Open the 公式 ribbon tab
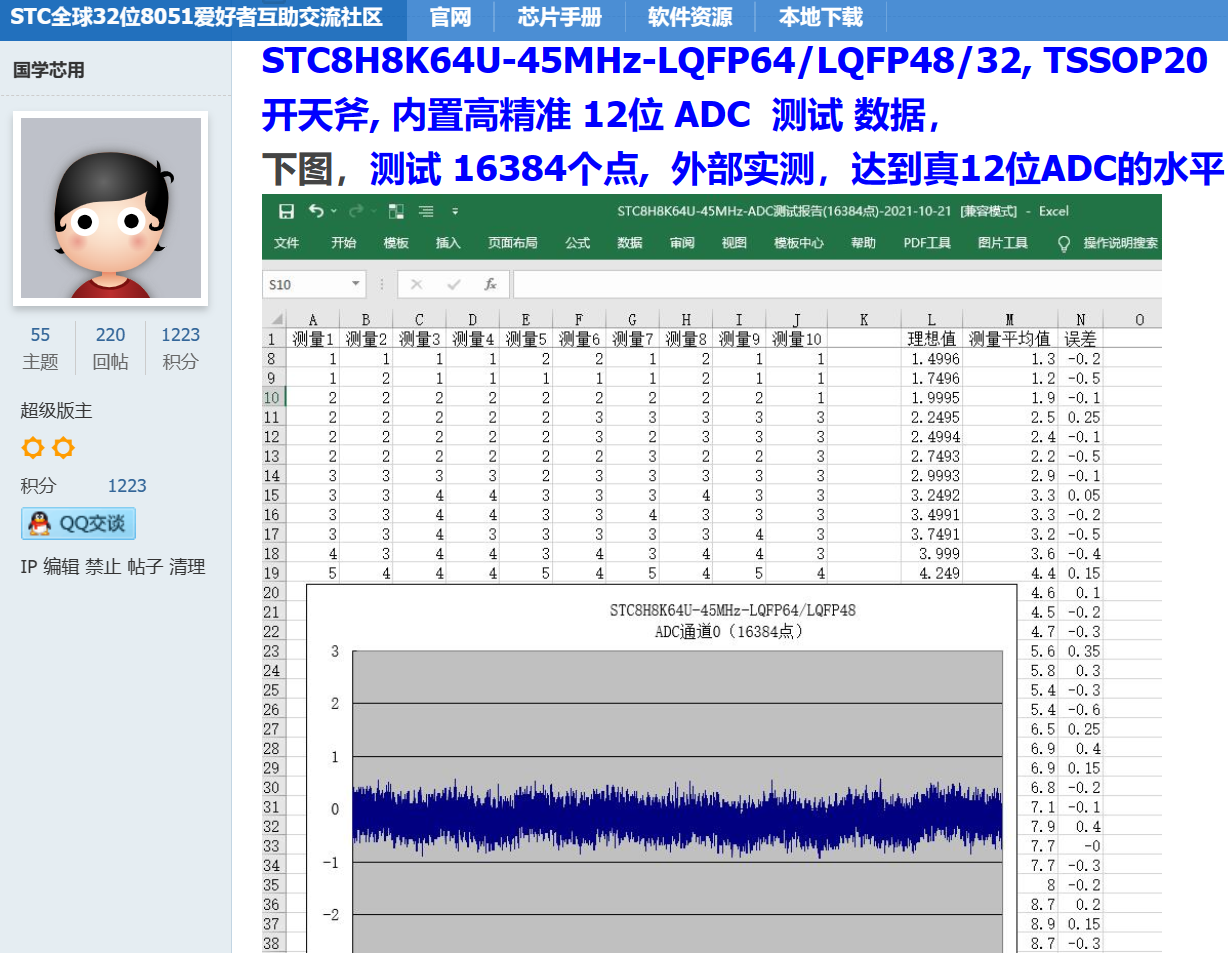 coord(577,243)
